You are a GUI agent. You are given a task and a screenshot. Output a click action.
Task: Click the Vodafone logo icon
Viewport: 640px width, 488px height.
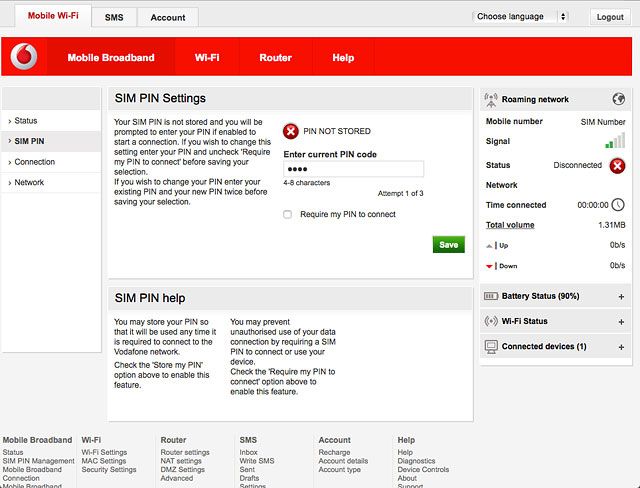[x=24, y=58]
